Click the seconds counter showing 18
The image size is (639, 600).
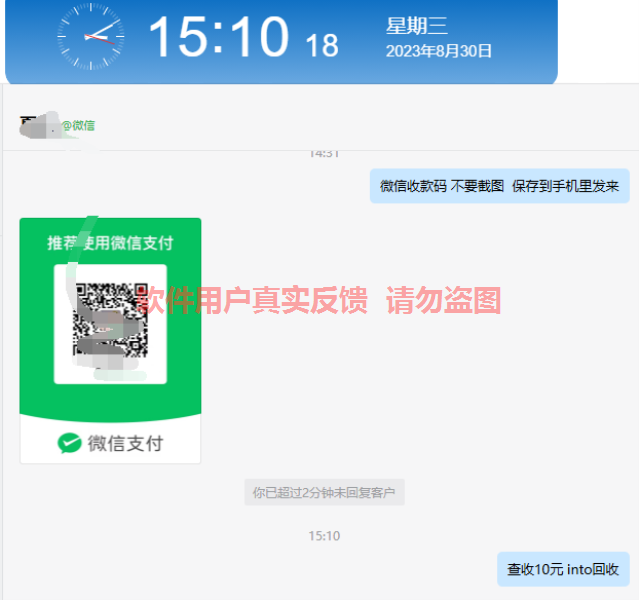click(321, 45)
